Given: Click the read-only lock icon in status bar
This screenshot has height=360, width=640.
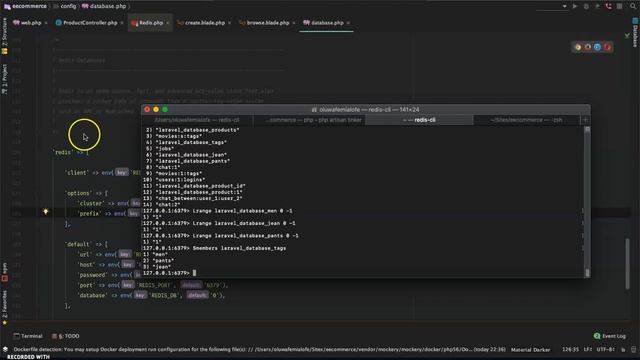Looking at the screenshot, I should click(x=623, y=350).
